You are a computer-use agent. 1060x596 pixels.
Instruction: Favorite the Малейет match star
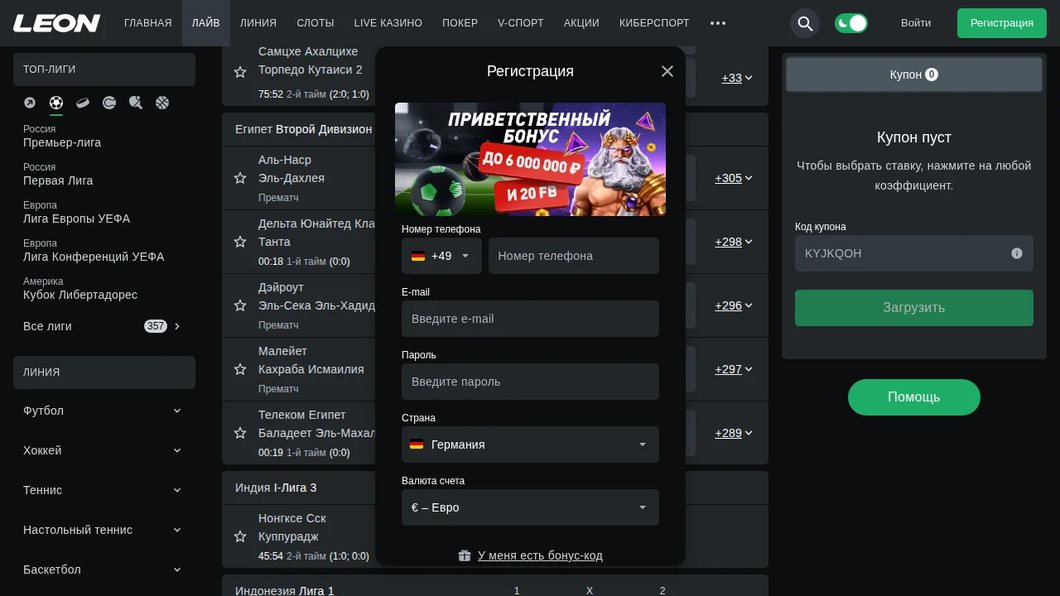(x=240, y=370)
